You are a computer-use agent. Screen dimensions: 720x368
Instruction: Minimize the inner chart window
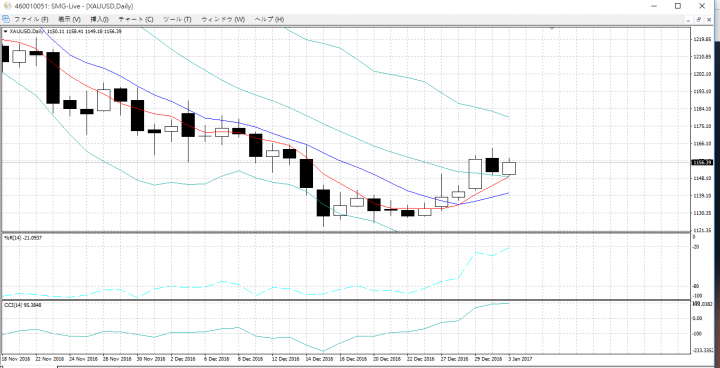[688, 20]
